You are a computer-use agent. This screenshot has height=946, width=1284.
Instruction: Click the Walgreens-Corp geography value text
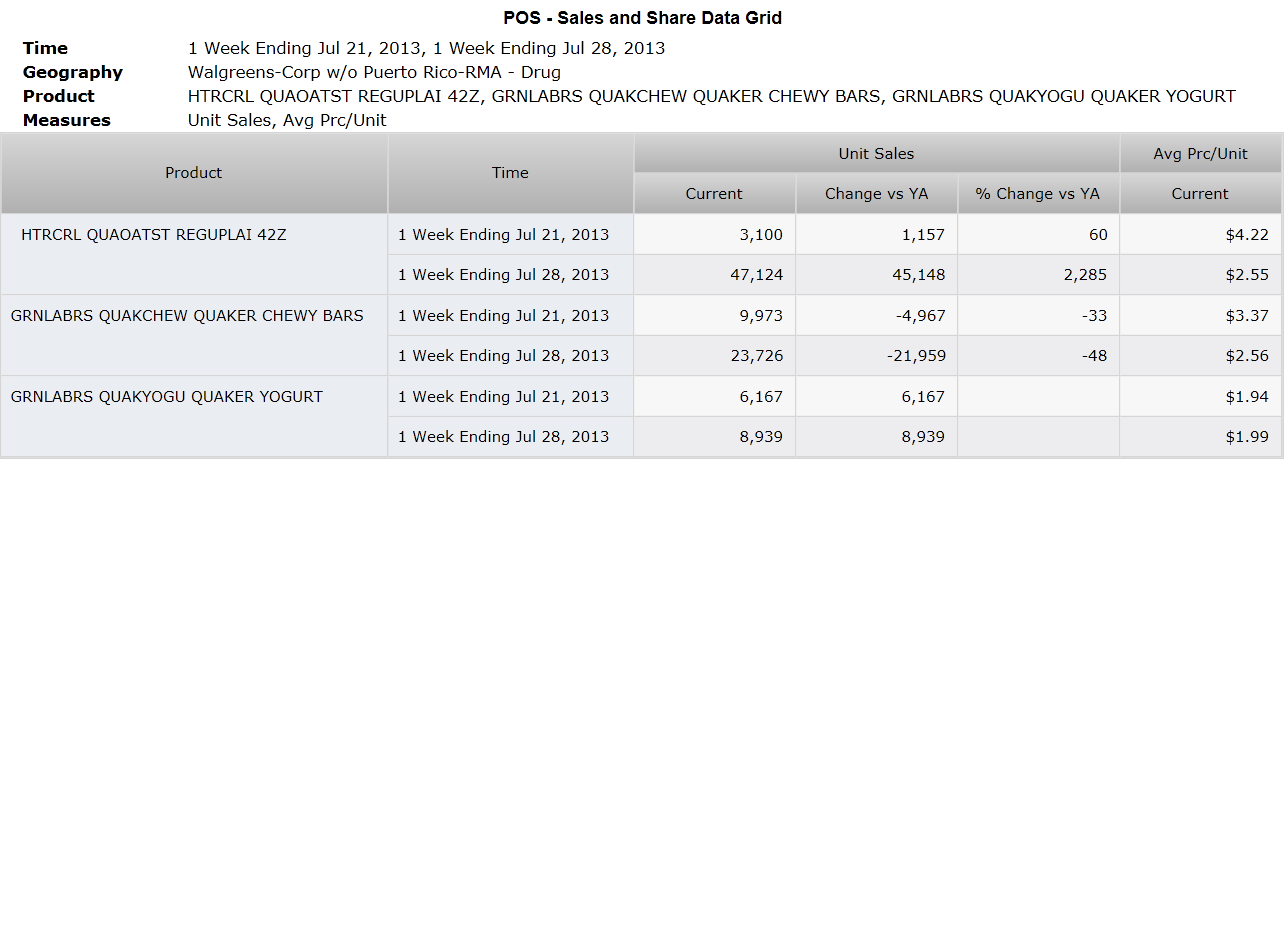(x=374, y=72)
